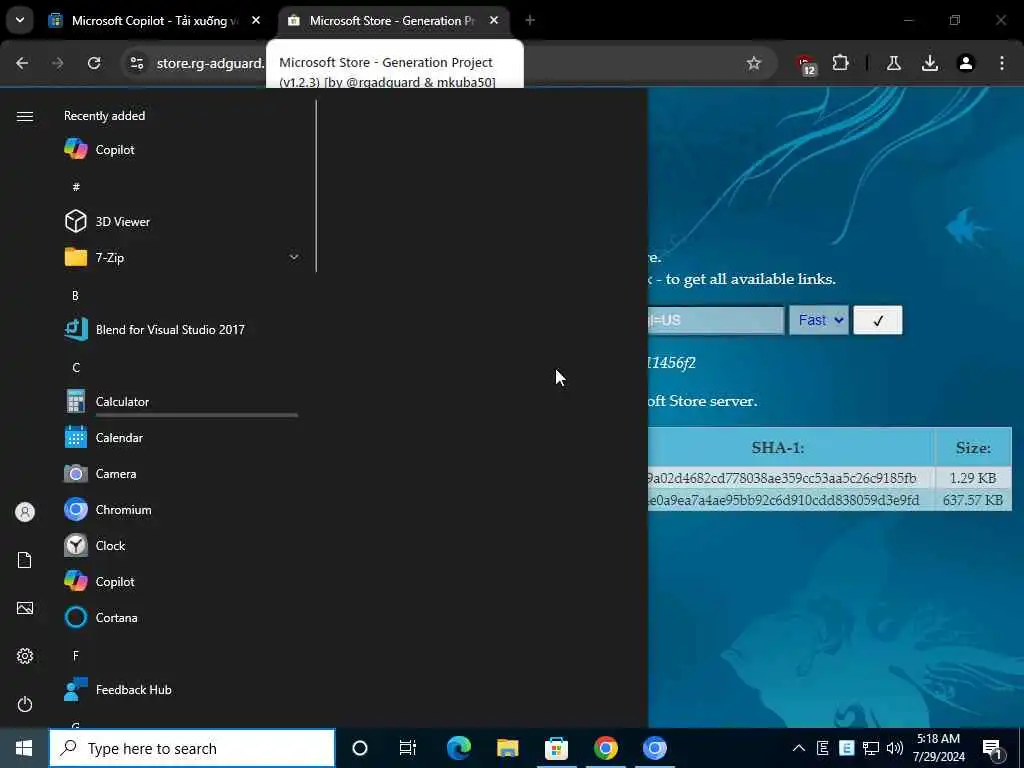Click the Windows Start button

[24, 748]
